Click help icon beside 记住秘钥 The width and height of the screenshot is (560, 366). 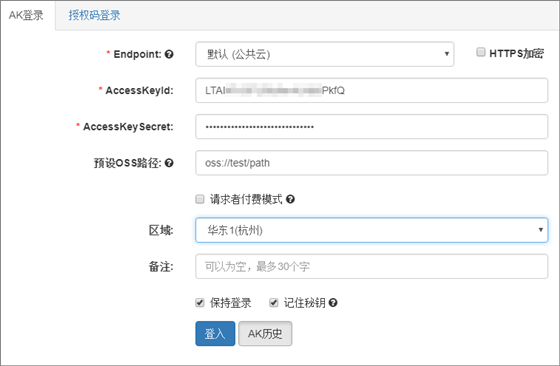tap(333, 303)
